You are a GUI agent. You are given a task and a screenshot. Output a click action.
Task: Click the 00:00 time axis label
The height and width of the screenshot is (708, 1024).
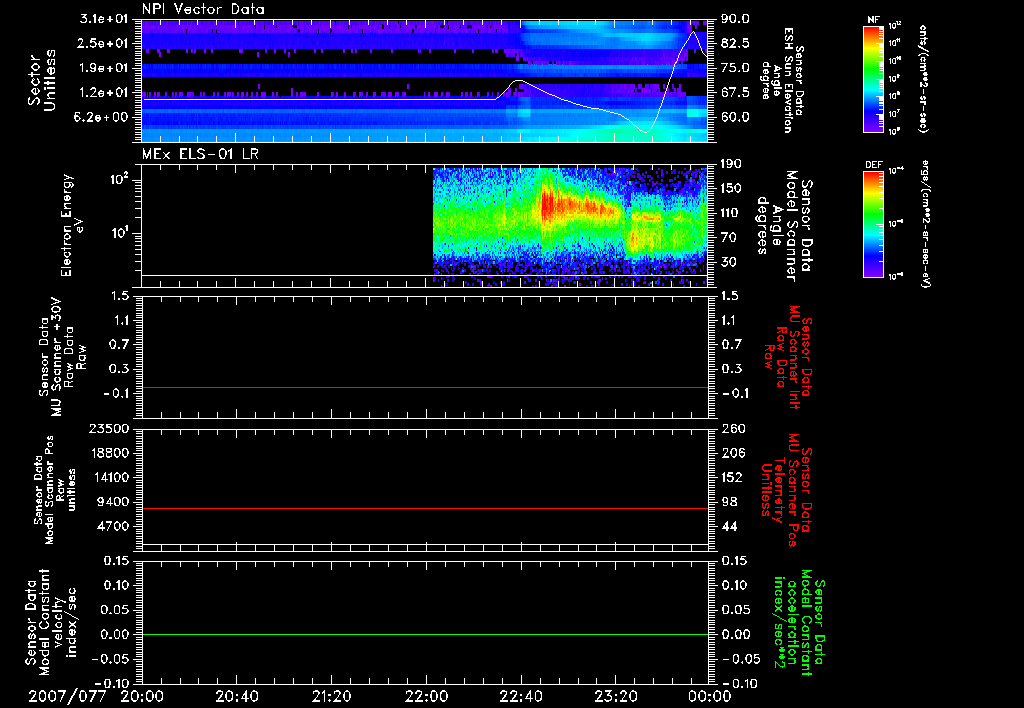(x=710, y=696)
